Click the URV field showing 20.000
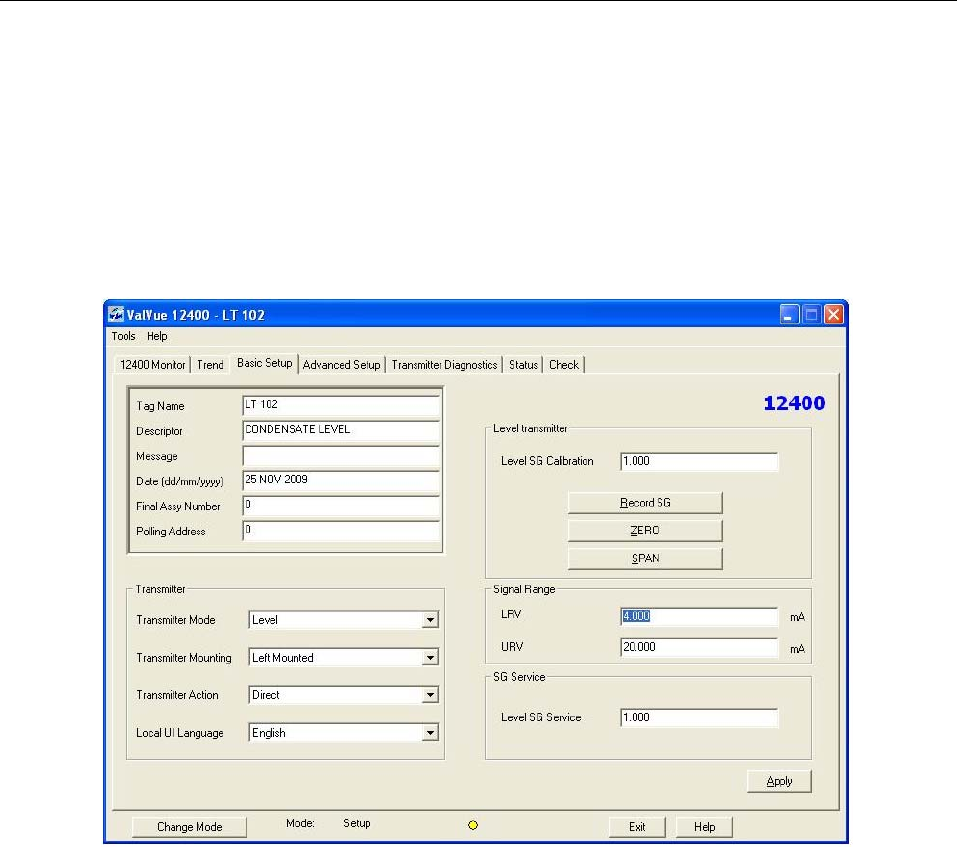This screenshot has width=957, height=847. click(699, 647)
